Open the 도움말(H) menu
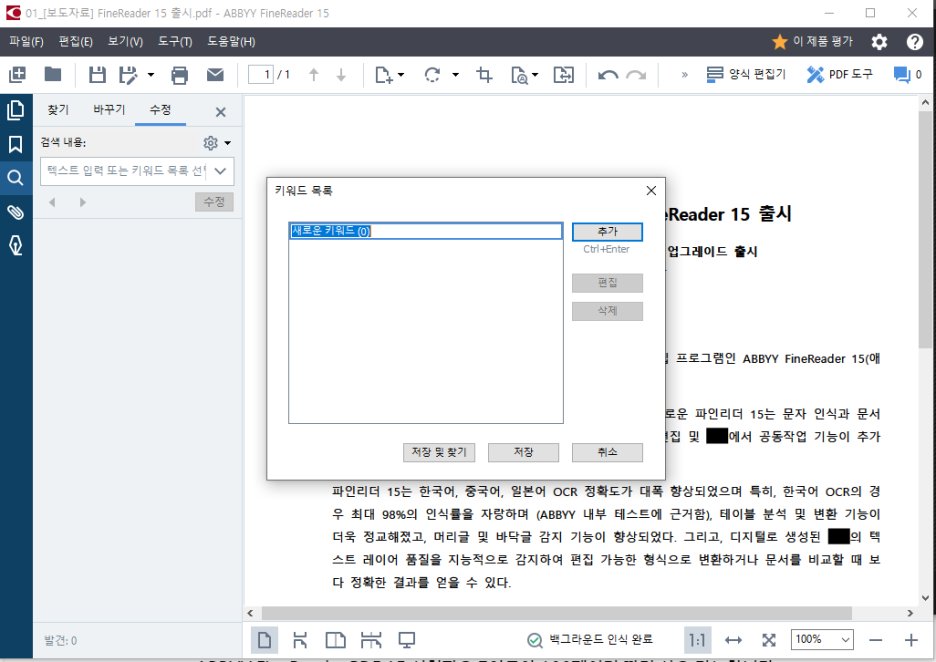 click(x=231, y=41)
